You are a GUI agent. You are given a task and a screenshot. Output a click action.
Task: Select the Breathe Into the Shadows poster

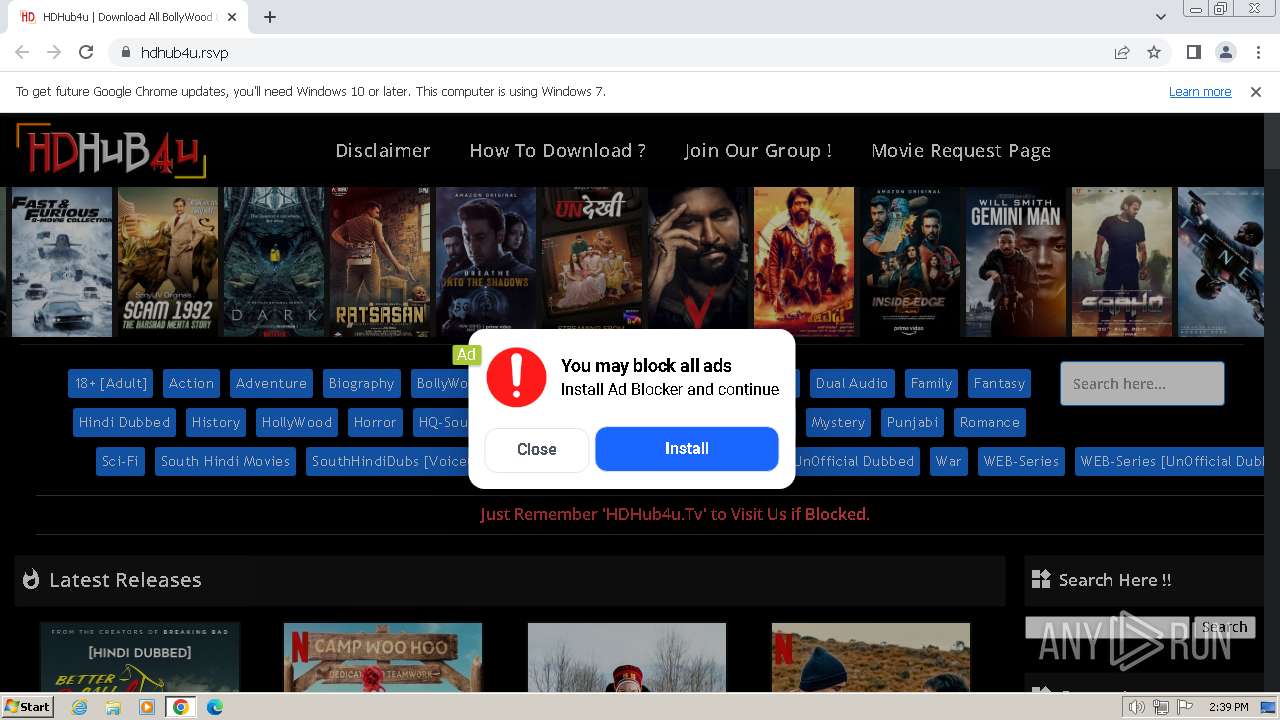coord(486,262)
